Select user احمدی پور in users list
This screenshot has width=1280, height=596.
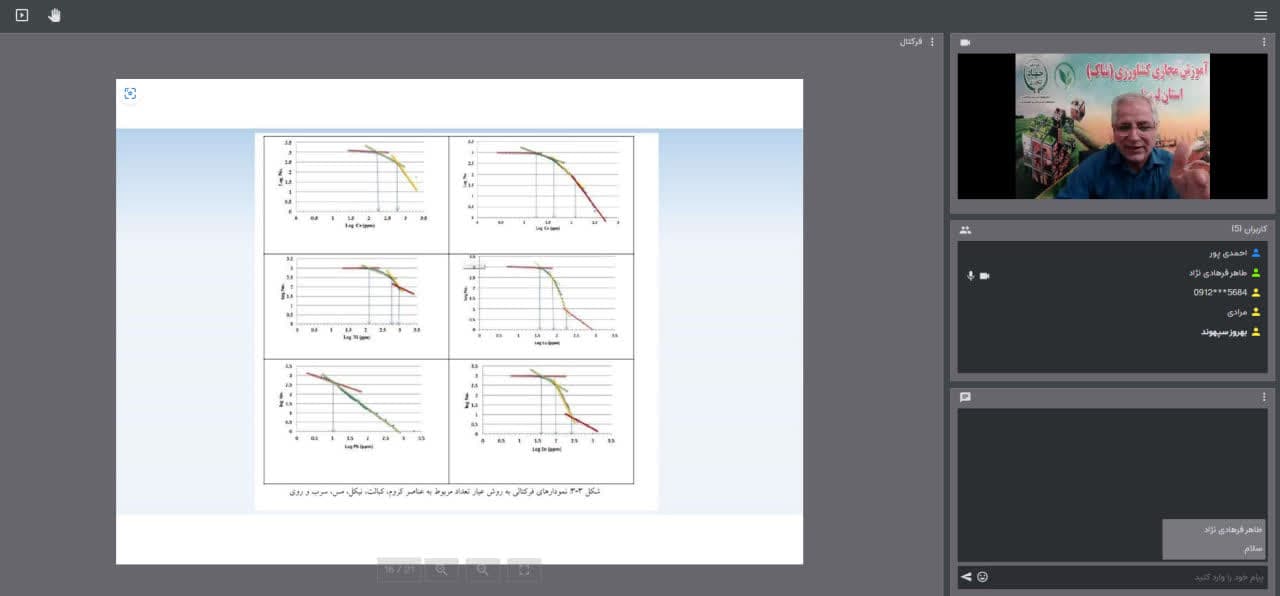coord(1224,254)
